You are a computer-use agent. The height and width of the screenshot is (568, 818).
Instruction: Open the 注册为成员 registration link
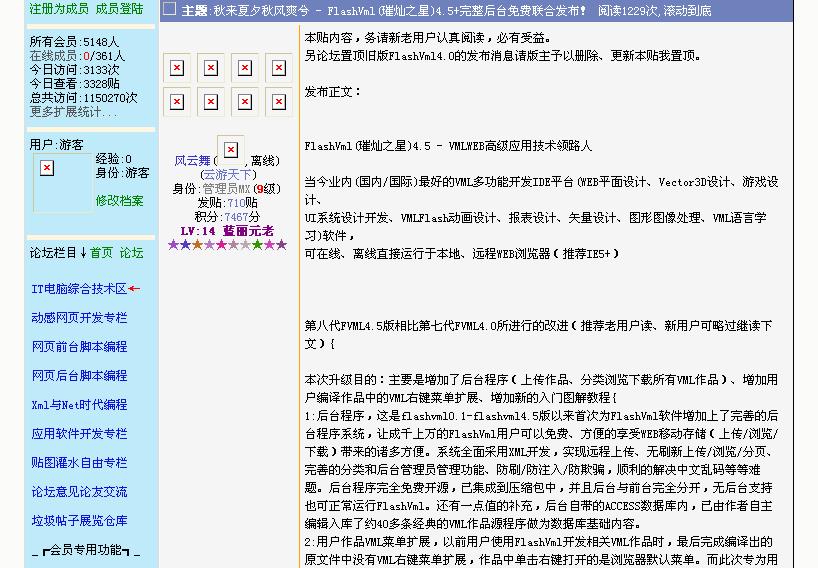tap(59, 9)
